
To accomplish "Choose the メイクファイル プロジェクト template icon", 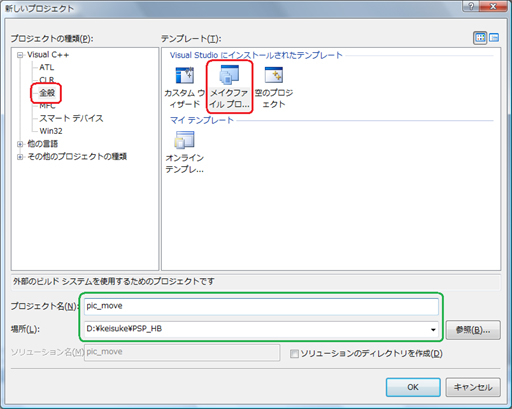I will pos(229,75).
